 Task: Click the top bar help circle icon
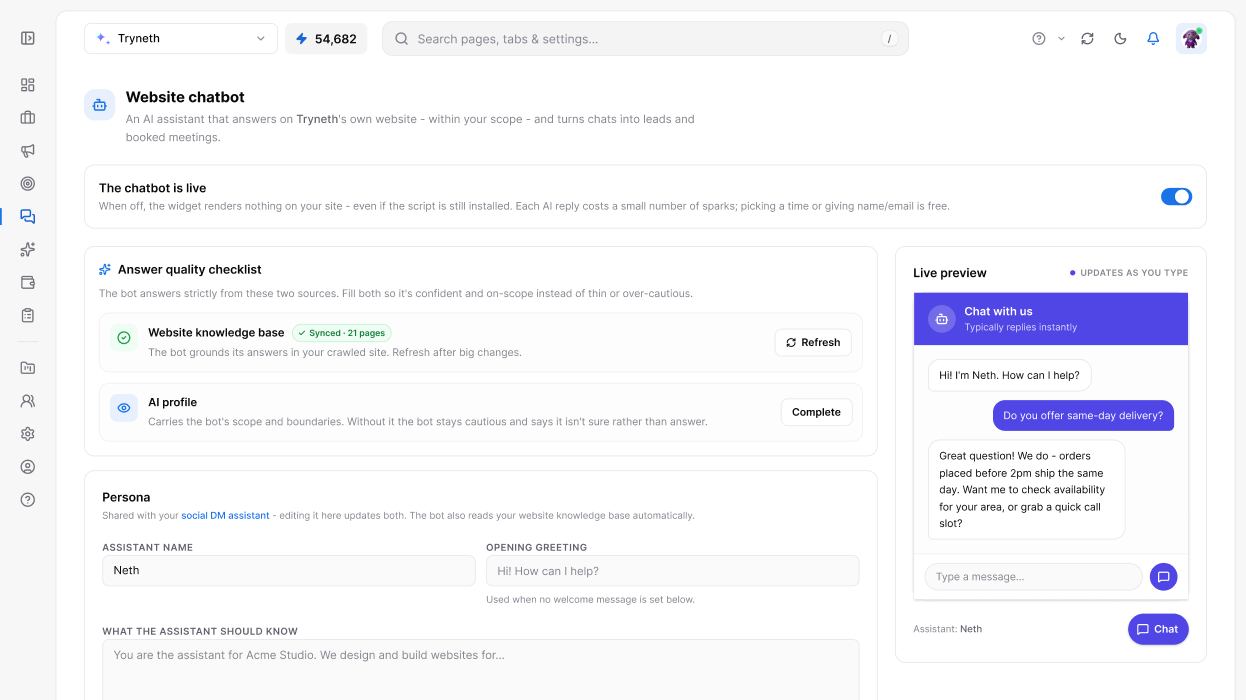point(1039,39)
